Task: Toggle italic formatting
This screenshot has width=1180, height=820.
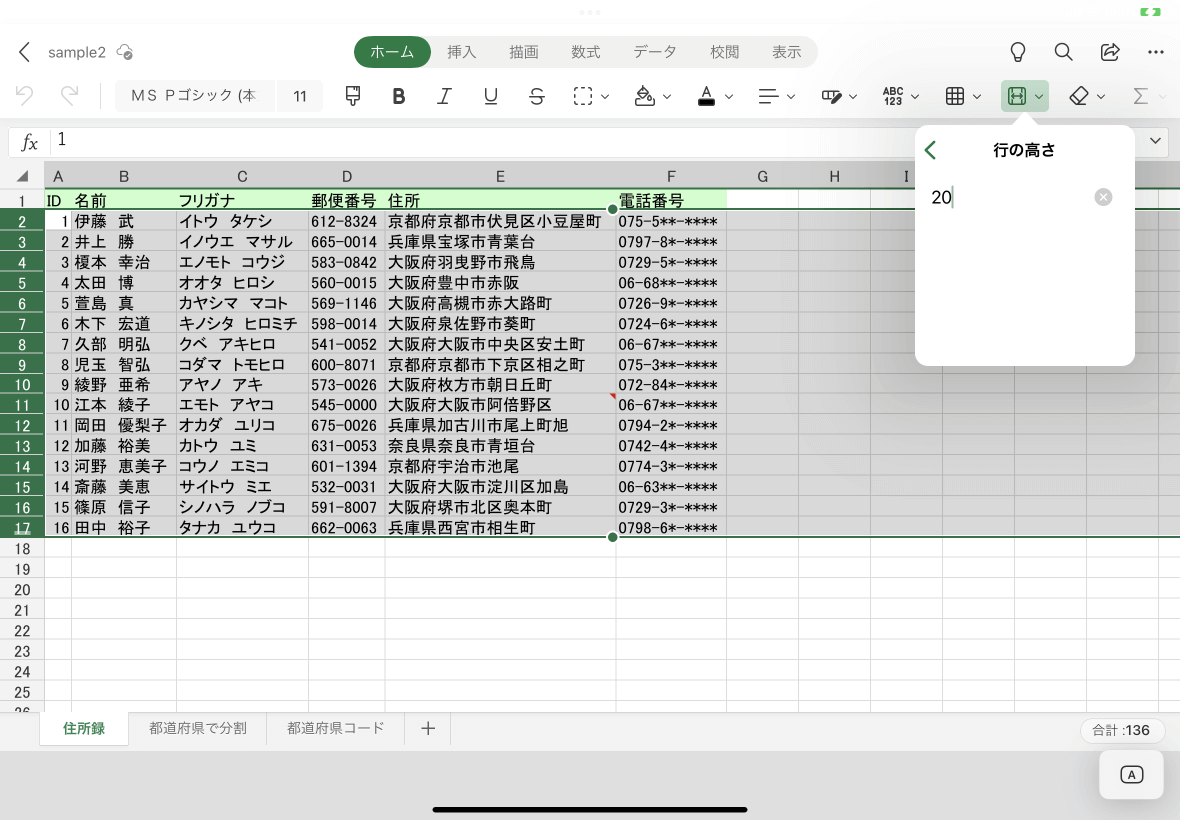Action: point(444,96)
